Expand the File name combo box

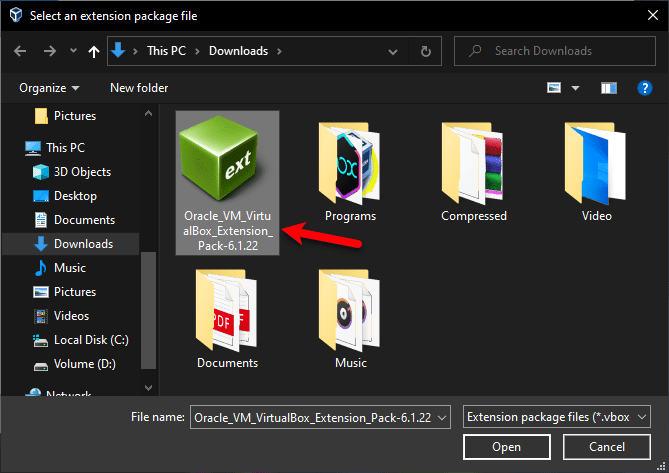tap(442, 418)
